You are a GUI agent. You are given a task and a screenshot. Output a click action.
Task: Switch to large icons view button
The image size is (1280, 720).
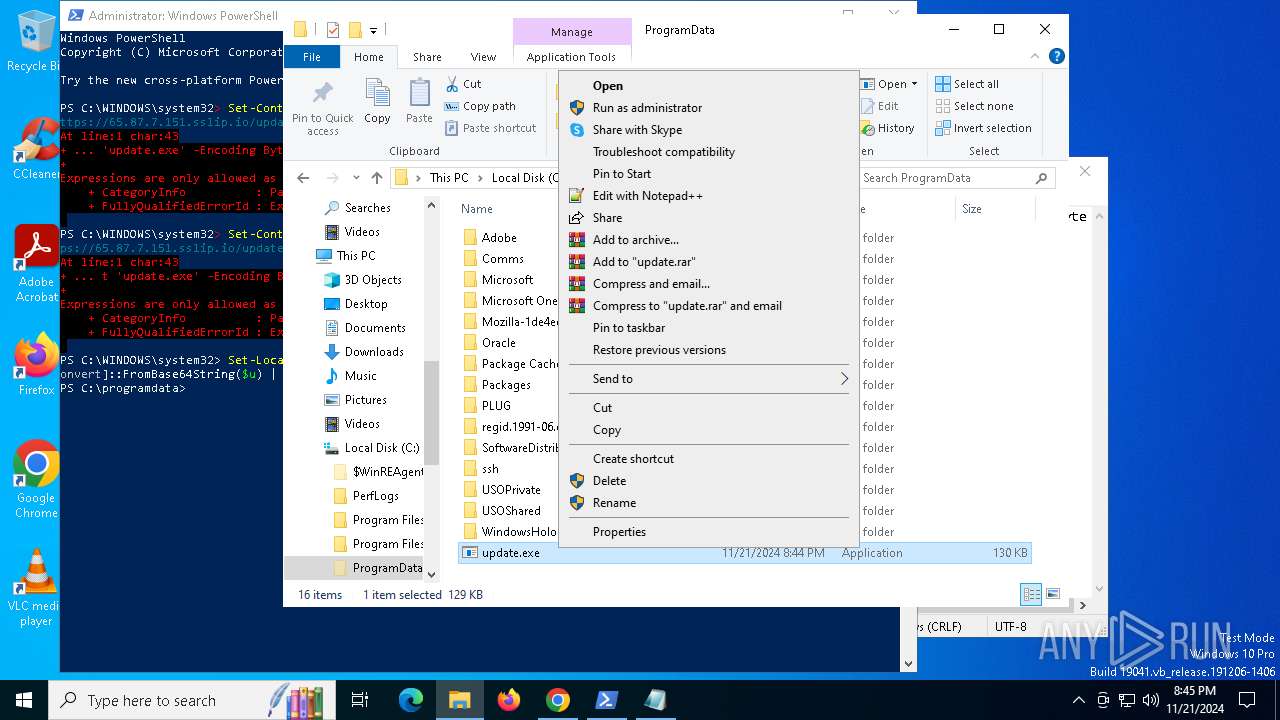pyautogui.click(x=1053, y=594)
